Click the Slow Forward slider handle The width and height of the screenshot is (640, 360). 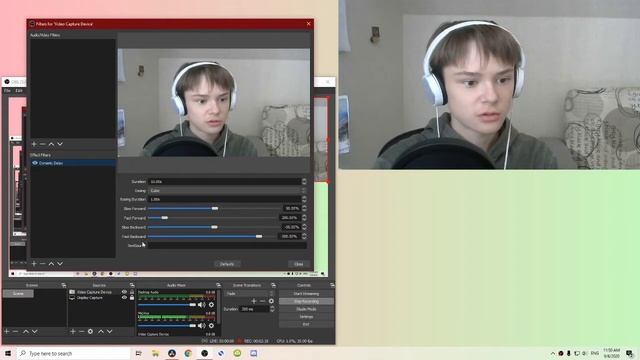coord(215,208)
